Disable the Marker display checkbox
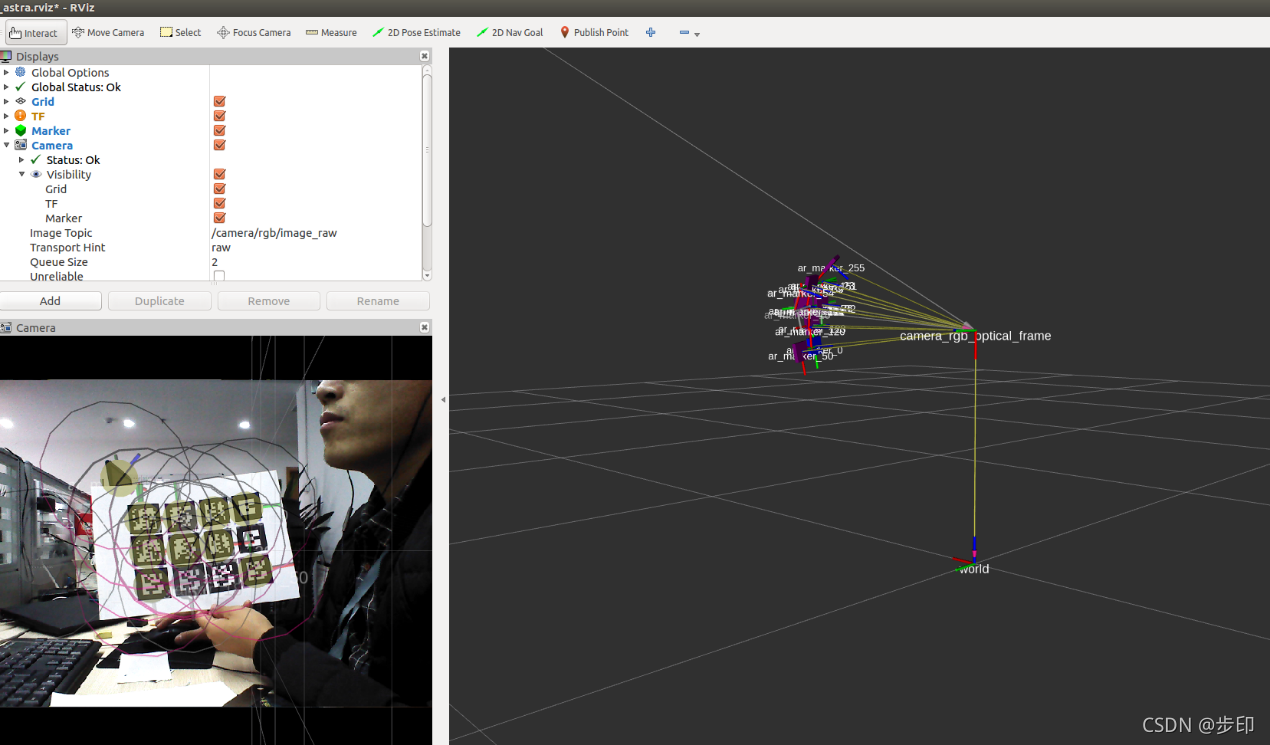The image size is (1270, 745). [219, 130]
